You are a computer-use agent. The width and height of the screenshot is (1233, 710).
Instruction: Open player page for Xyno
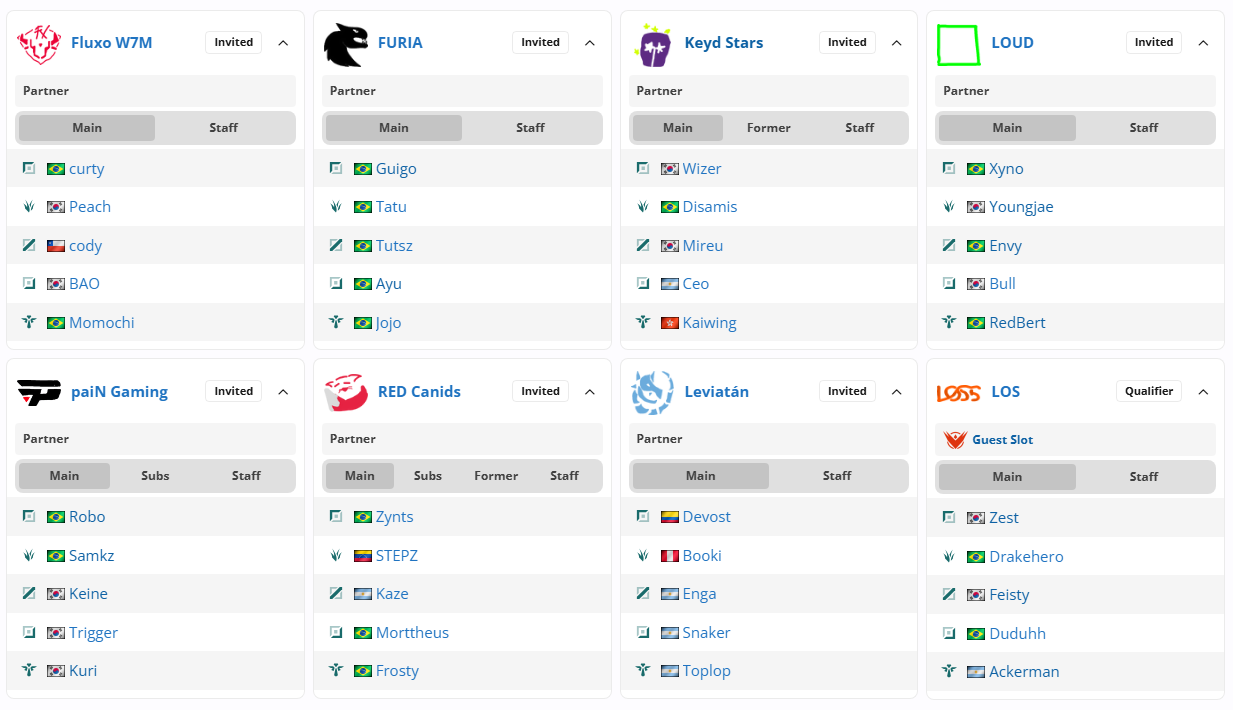[x=1007, y=169]
